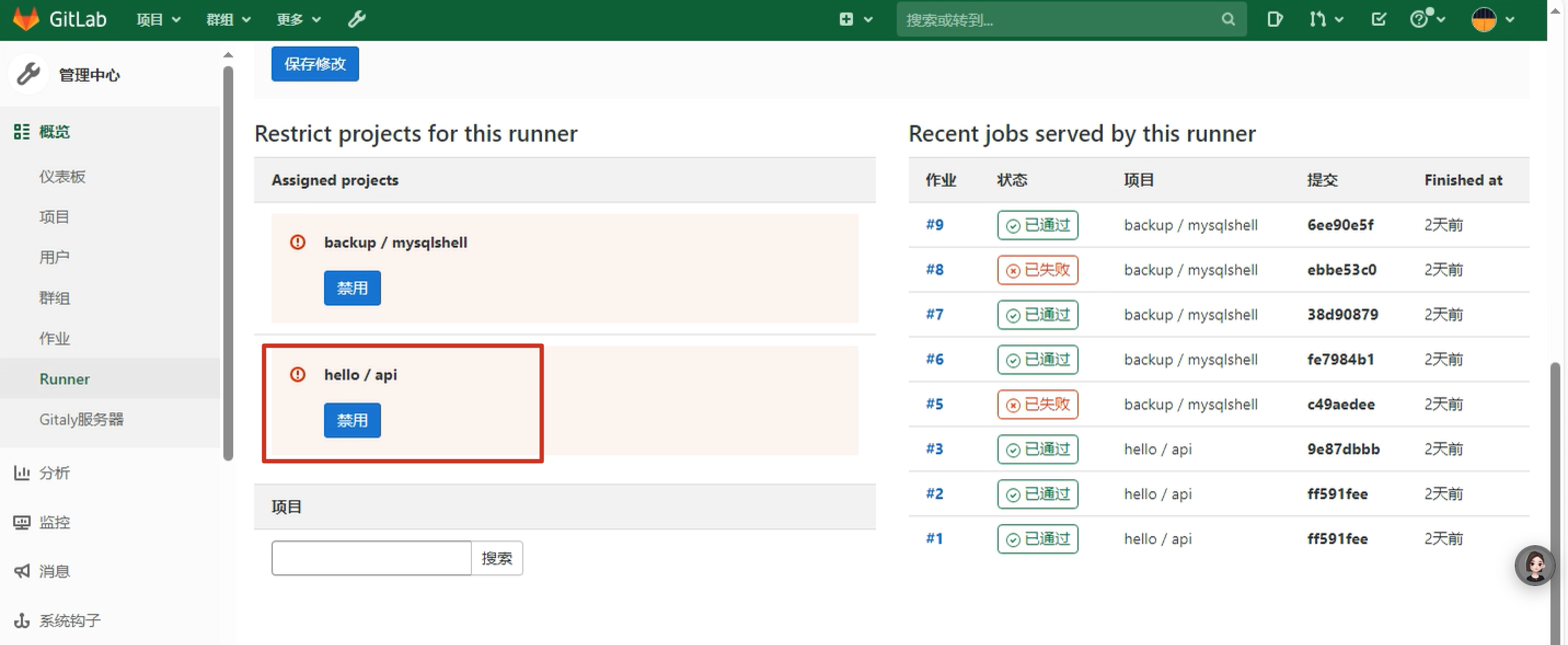1568x645 pixels.
Task: Open job #8 link
Action: [x=935, y=269]
